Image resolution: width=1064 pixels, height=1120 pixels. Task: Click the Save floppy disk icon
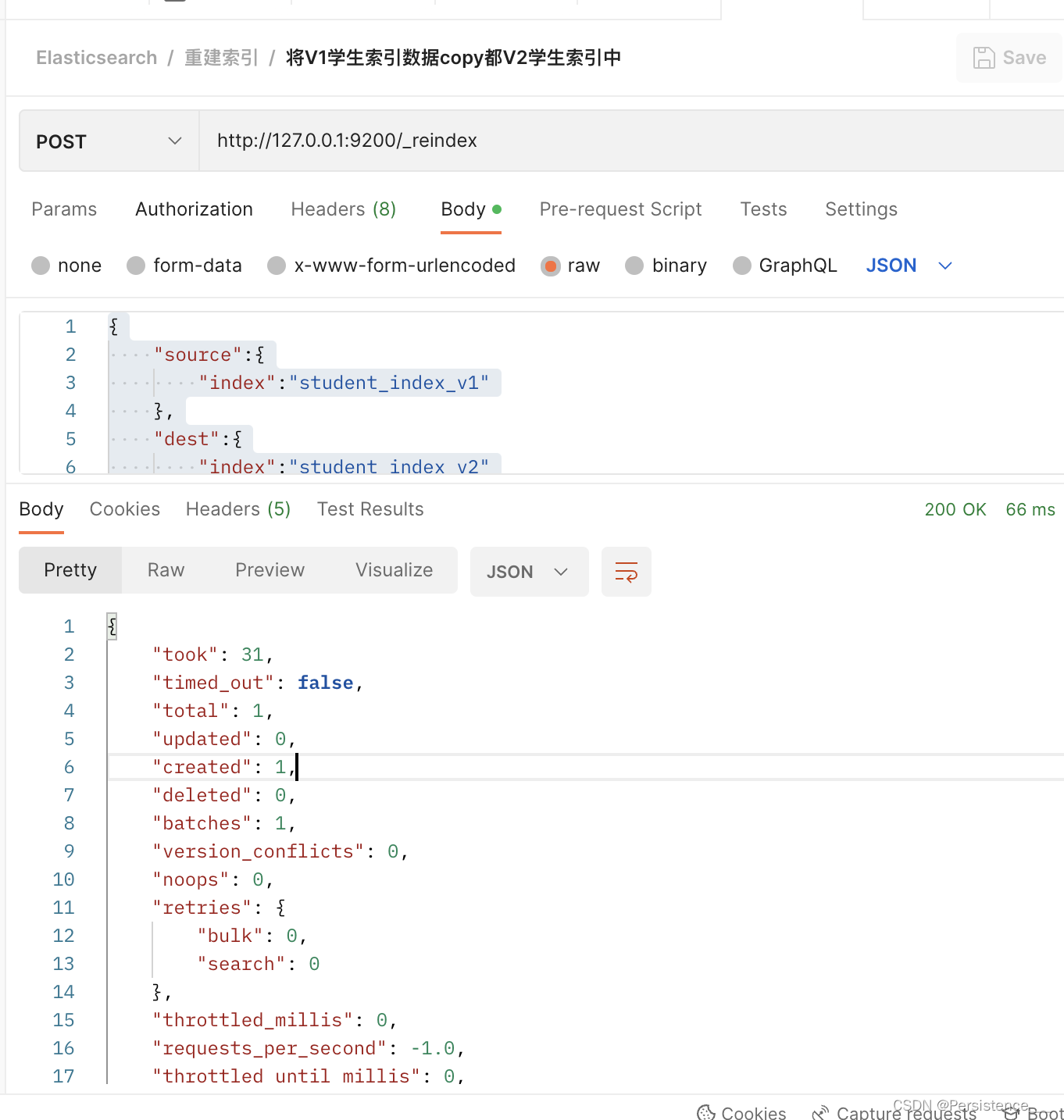pos(984,58)
